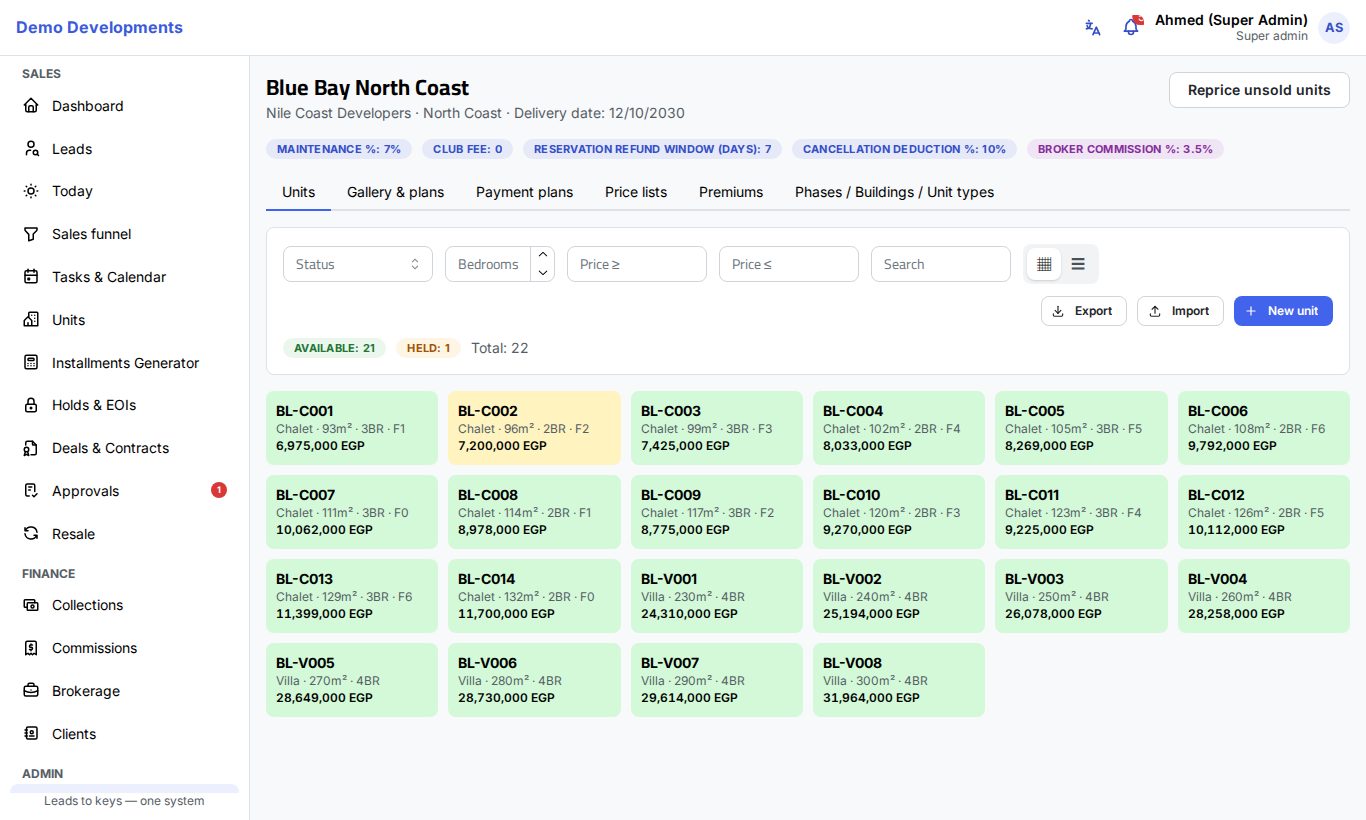Create a New unit

1283,311
